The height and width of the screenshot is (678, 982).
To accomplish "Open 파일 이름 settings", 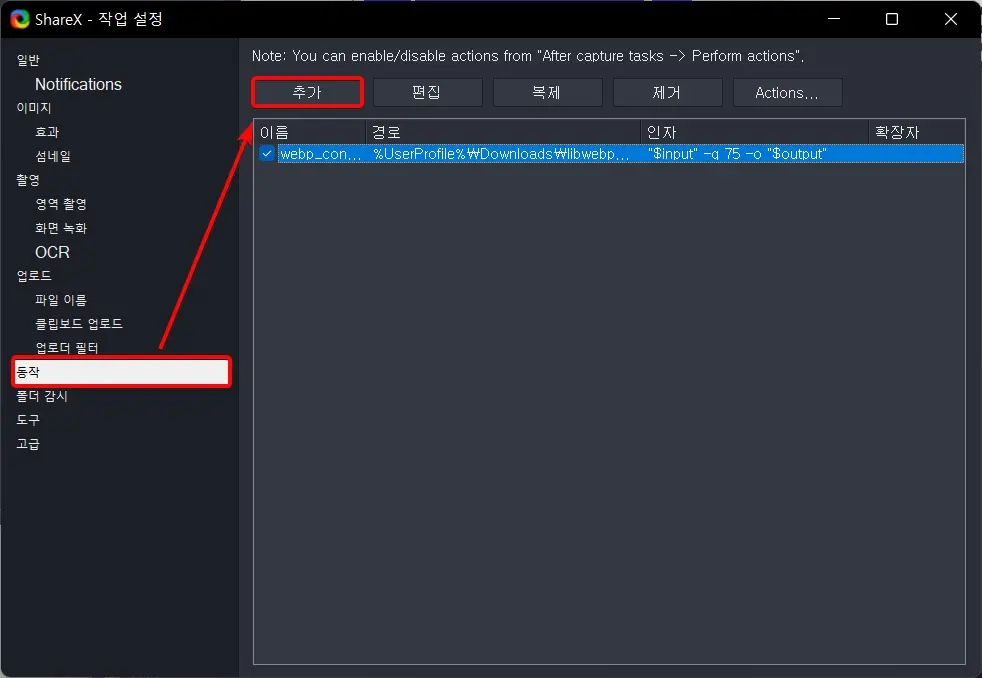I will (61, 300).
